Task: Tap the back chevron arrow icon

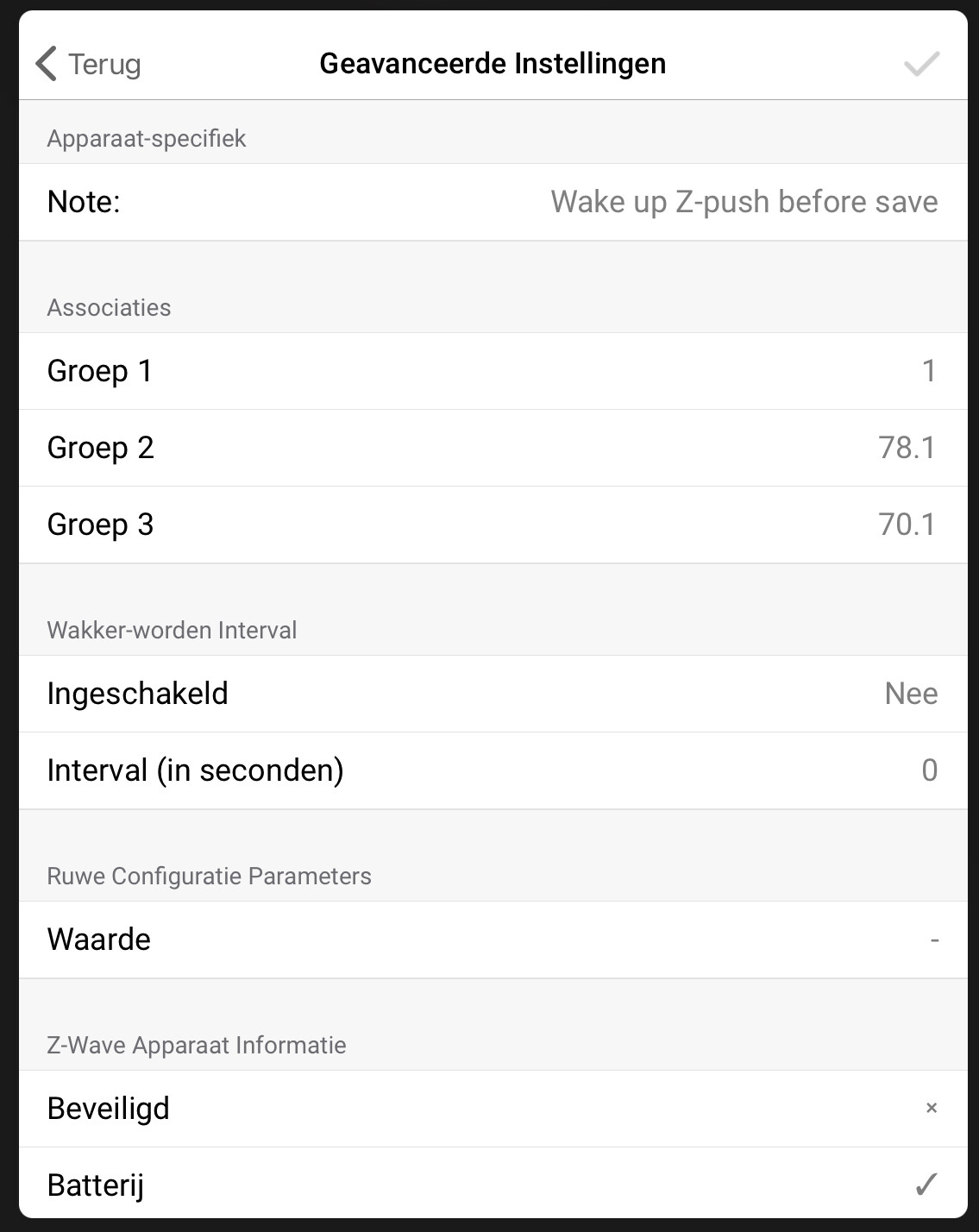Action: [46, 64]
